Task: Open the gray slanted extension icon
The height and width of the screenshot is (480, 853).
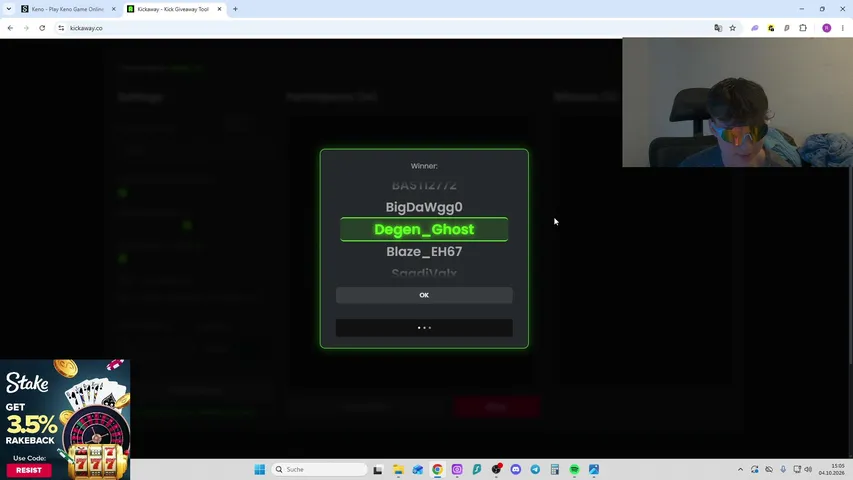Action: [x=787, y=28]
